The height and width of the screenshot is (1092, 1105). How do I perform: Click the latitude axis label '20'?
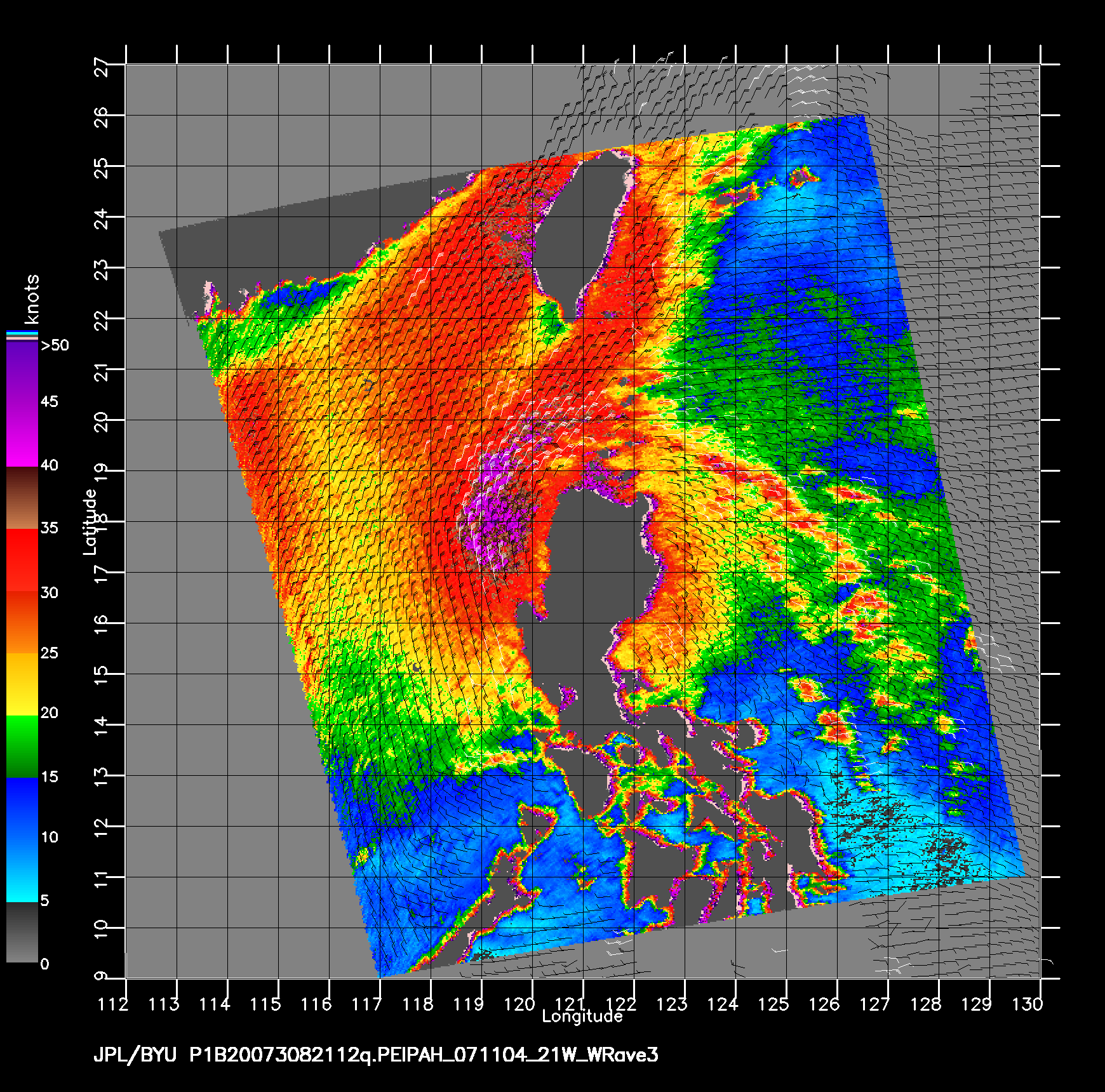click(x=102, y=422)
